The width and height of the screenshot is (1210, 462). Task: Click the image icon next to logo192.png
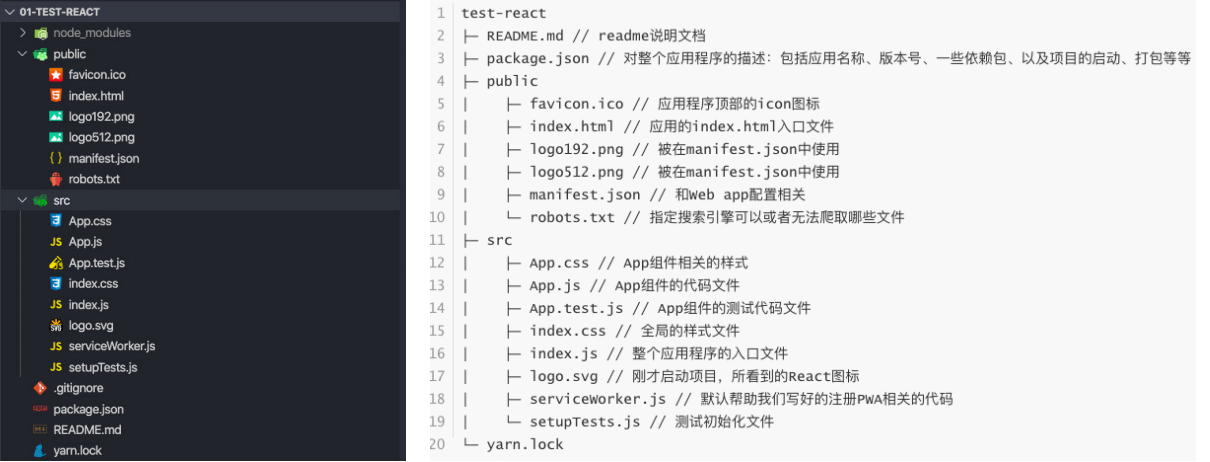pos(56,117)
